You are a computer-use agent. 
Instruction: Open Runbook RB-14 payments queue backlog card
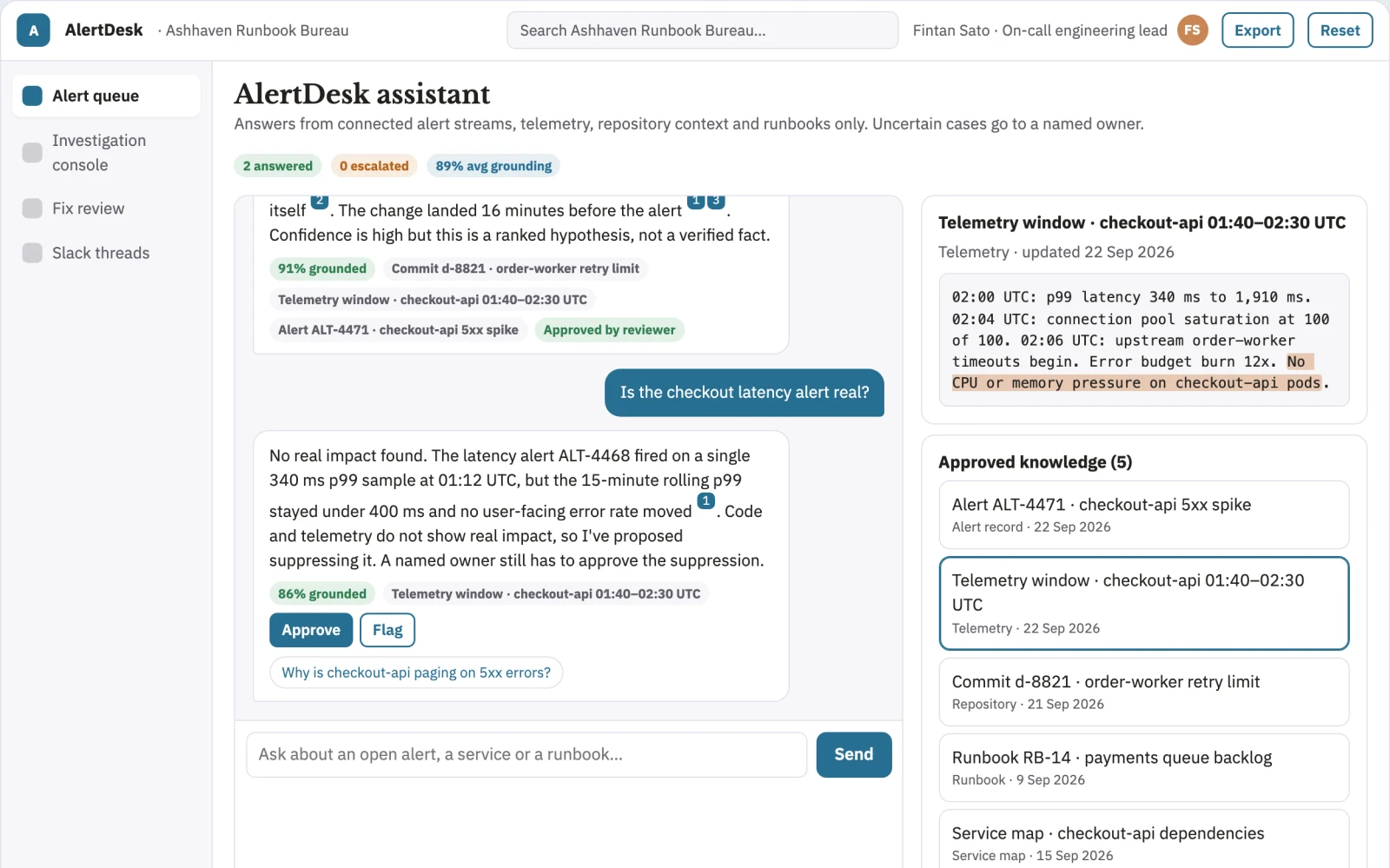pyautogui.click(x=1144, y=767)
